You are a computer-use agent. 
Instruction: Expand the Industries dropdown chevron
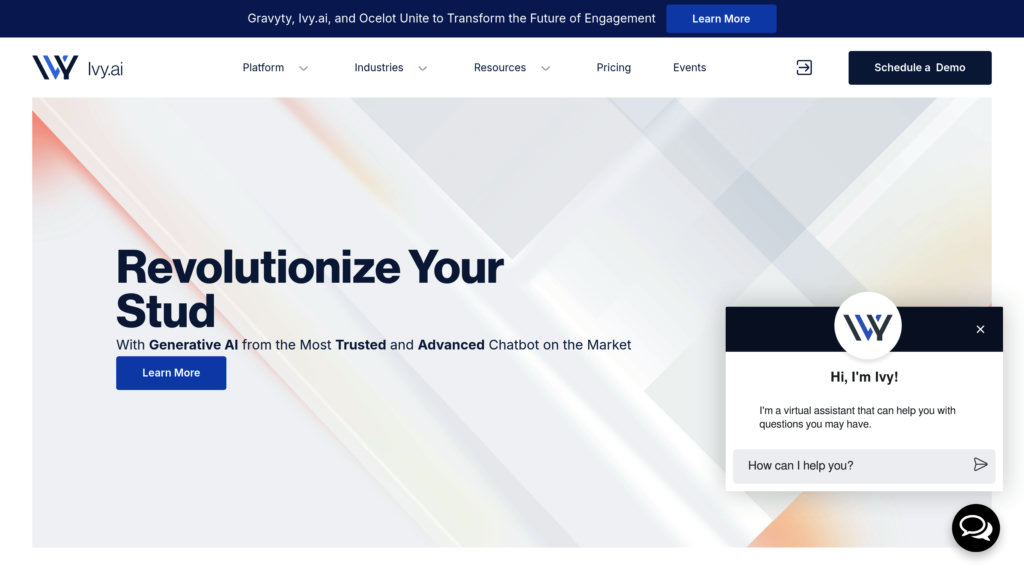point(422,68)
